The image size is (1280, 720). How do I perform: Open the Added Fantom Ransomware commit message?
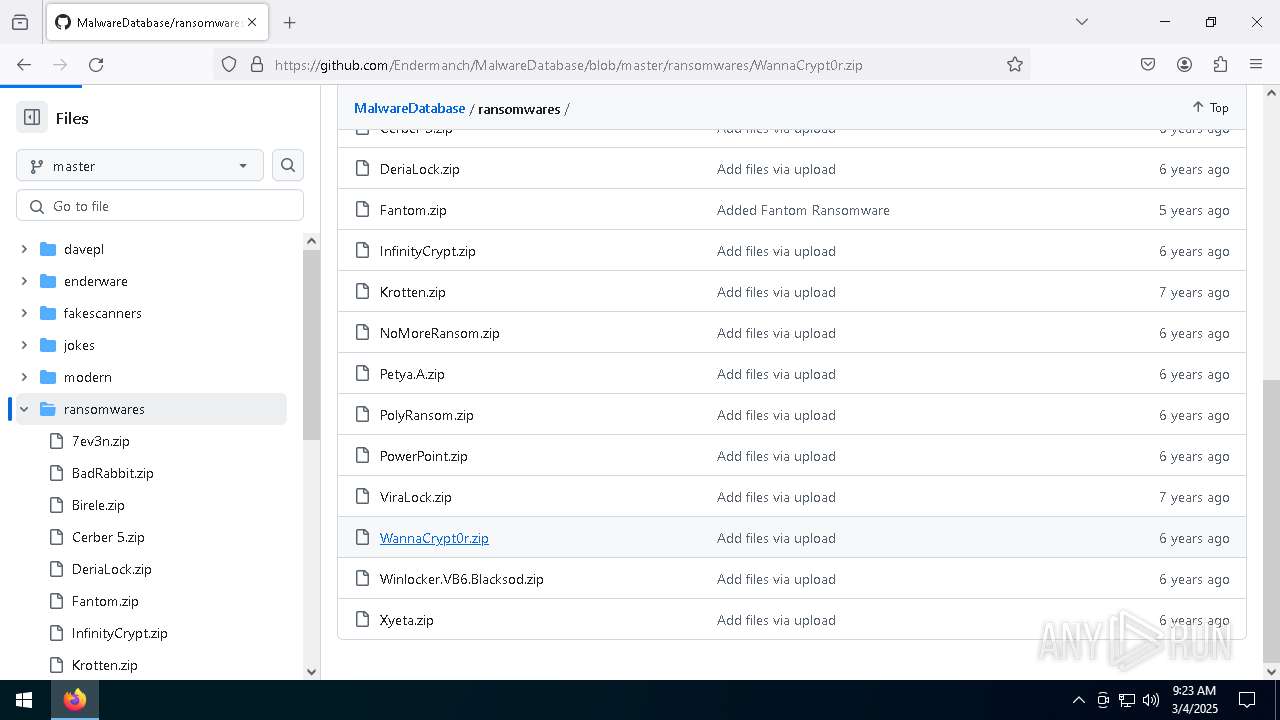pos(803,210)
